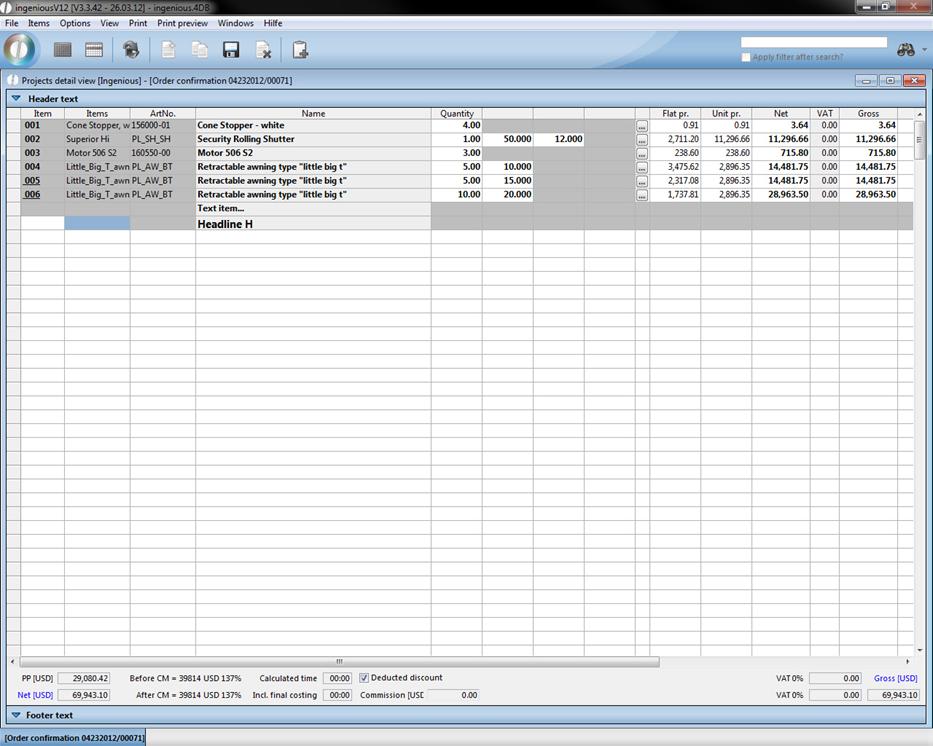This screenshot has height=746, width=933.
Task: Click the copy documents toolbar icon
Action: [200, 50]
